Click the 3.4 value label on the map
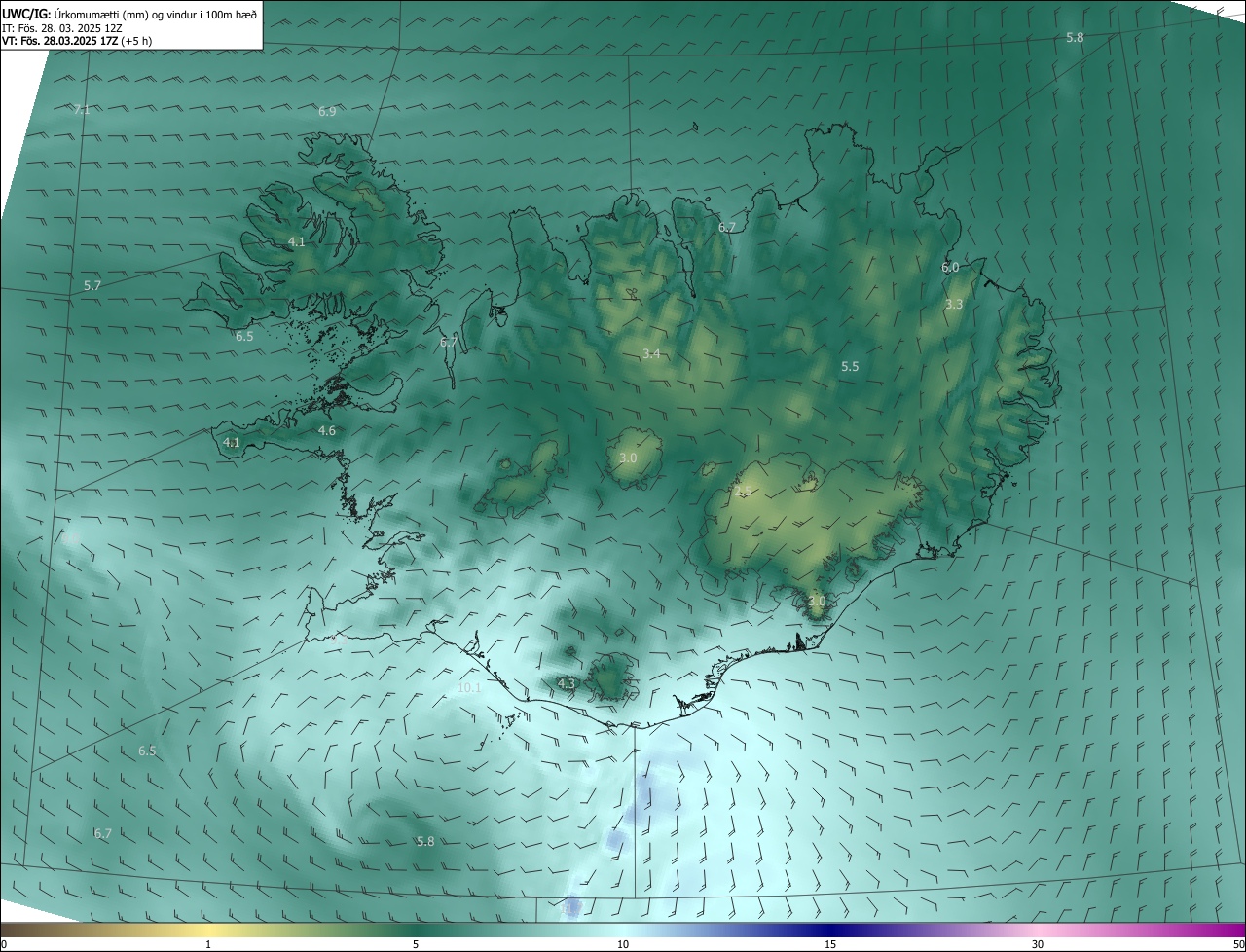The width and height of the screenshot is (1246, 952). tap(651, 353)
